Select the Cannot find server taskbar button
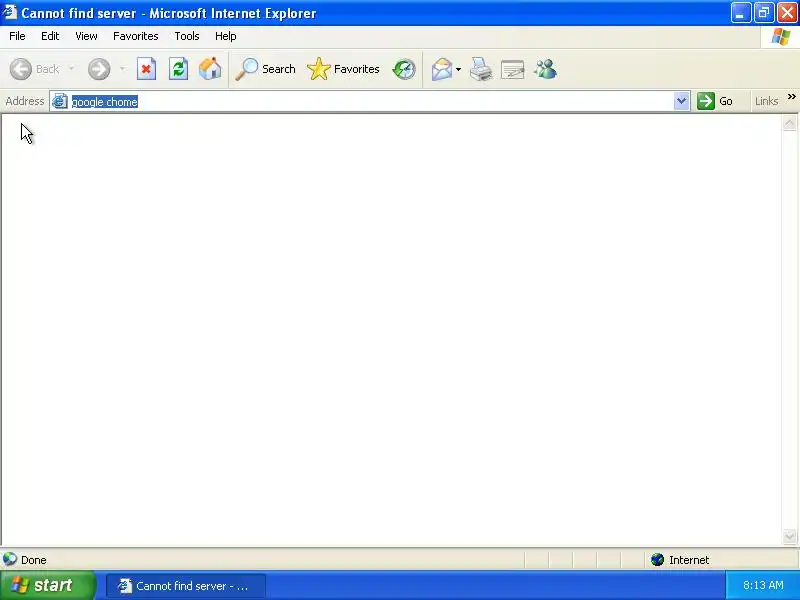This screenshot has width=800, height=600. 186,586
